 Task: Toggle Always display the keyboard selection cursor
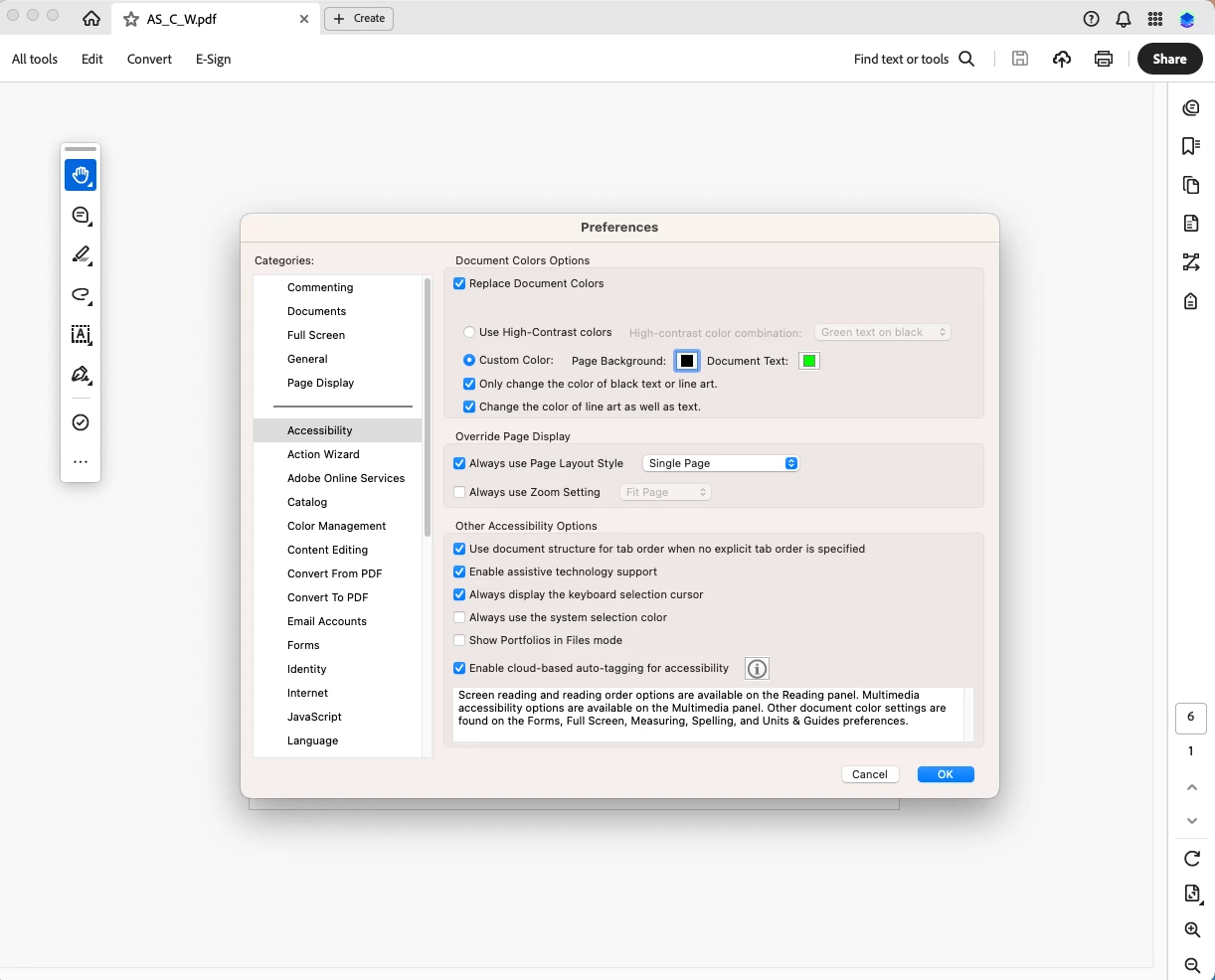[459, 594]
